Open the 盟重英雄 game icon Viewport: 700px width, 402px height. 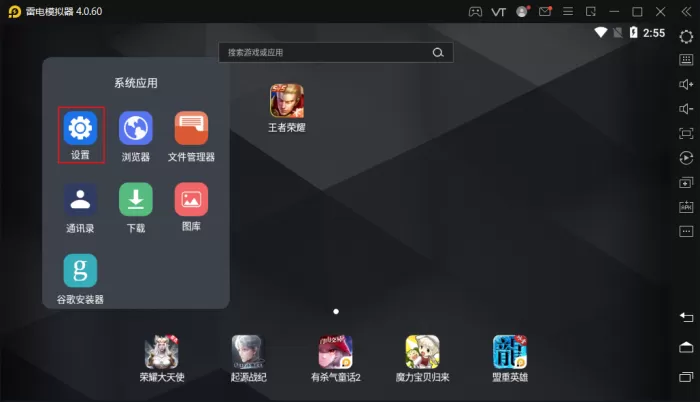(x=510, y=352)
